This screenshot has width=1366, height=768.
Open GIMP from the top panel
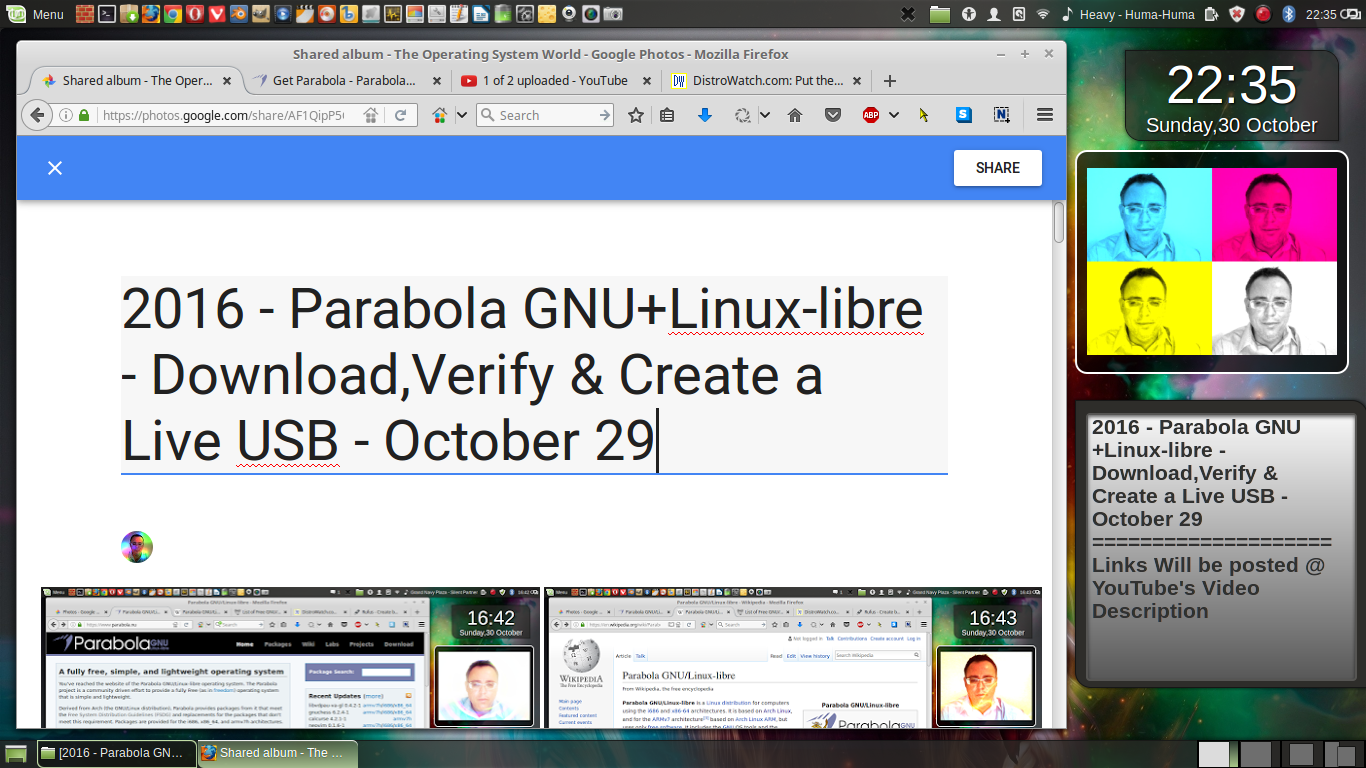260,14
